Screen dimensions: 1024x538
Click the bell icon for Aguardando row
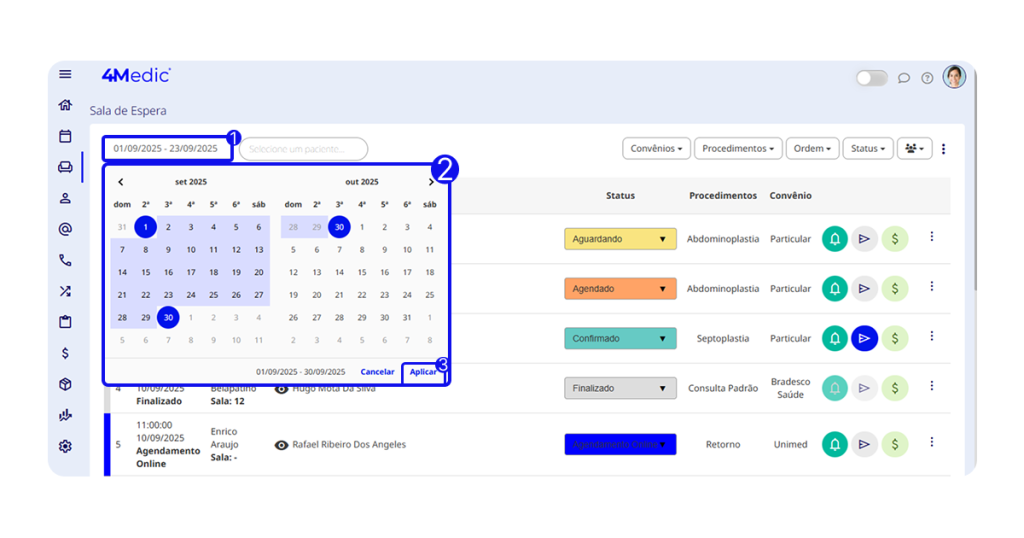pyautogui.click(x=834, y=239)
